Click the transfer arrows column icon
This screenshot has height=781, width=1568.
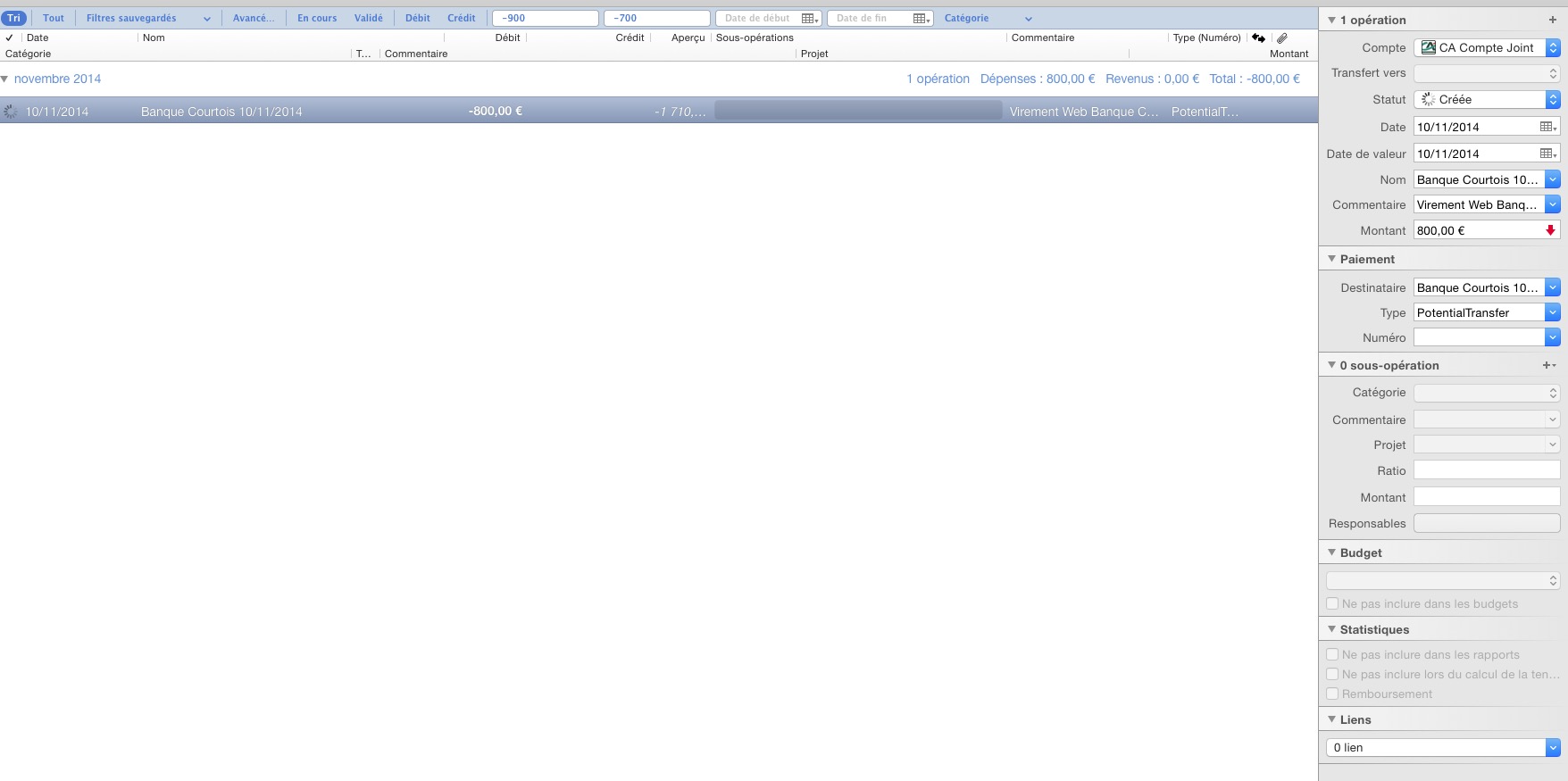[1258, 37]
